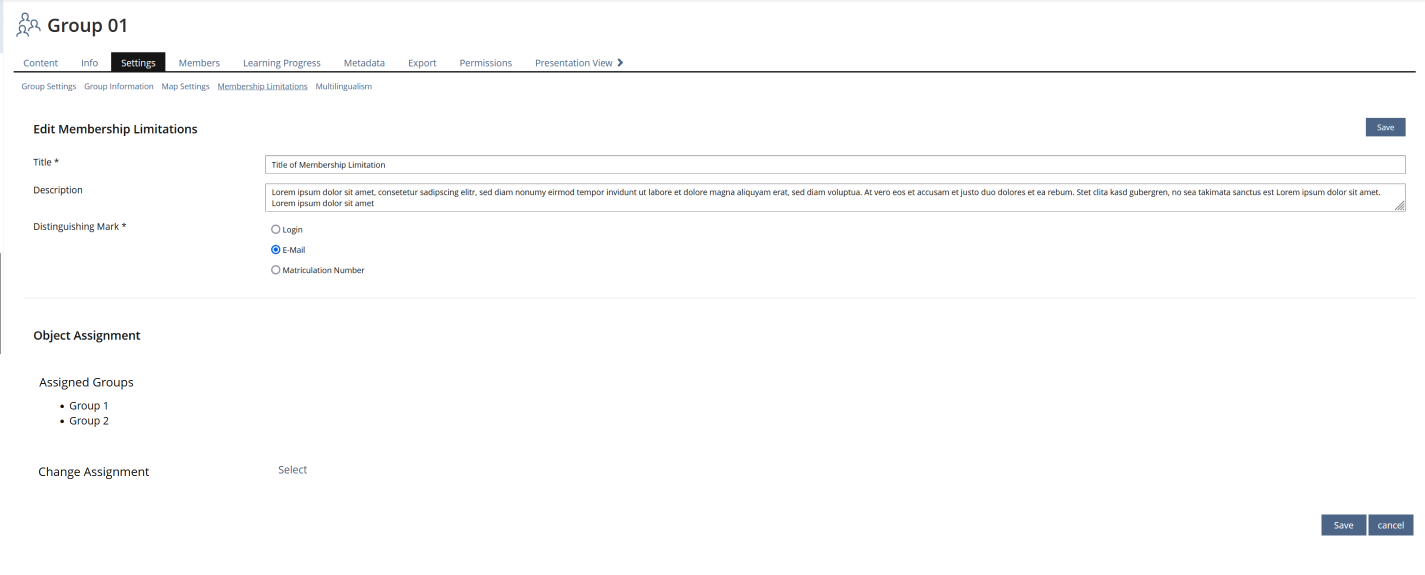Click the Group 01 people icon
The height and width of the screenshot is (575, 1425).
(x=29, y=26)
